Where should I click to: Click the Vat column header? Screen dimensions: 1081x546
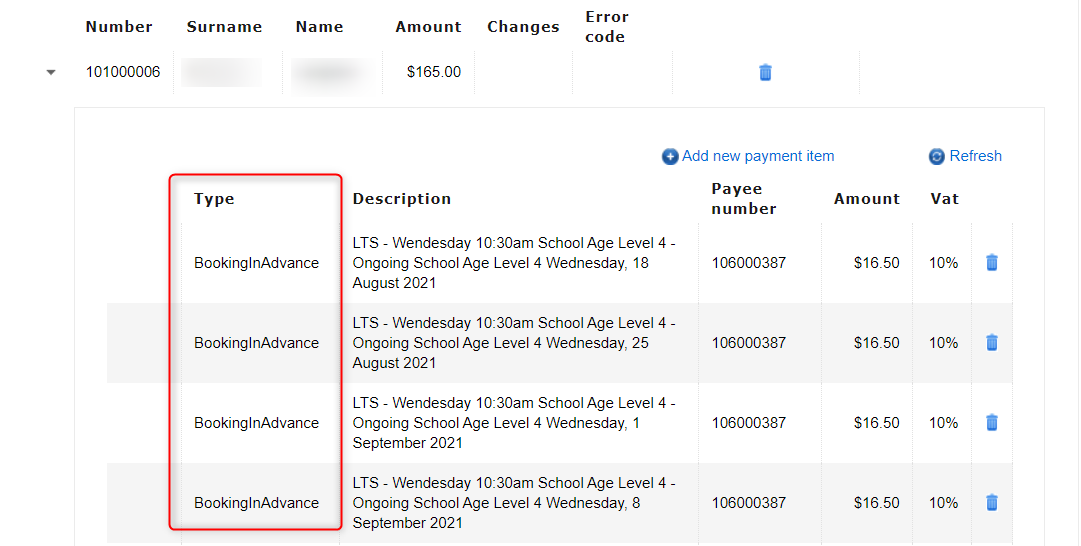(944, 199)
